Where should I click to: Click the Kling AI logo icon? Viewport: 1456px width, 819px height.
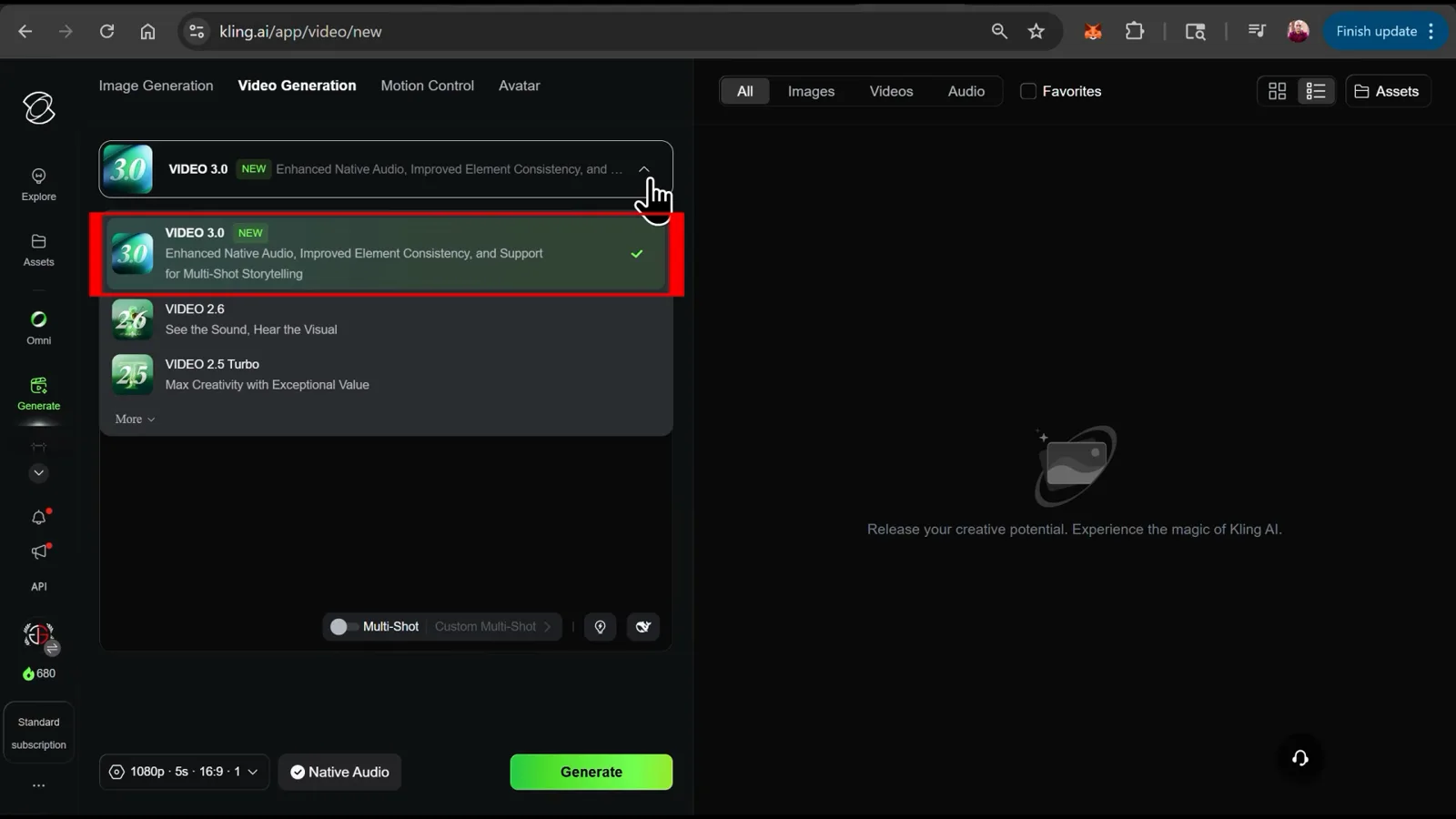click(x=39, y=108)
